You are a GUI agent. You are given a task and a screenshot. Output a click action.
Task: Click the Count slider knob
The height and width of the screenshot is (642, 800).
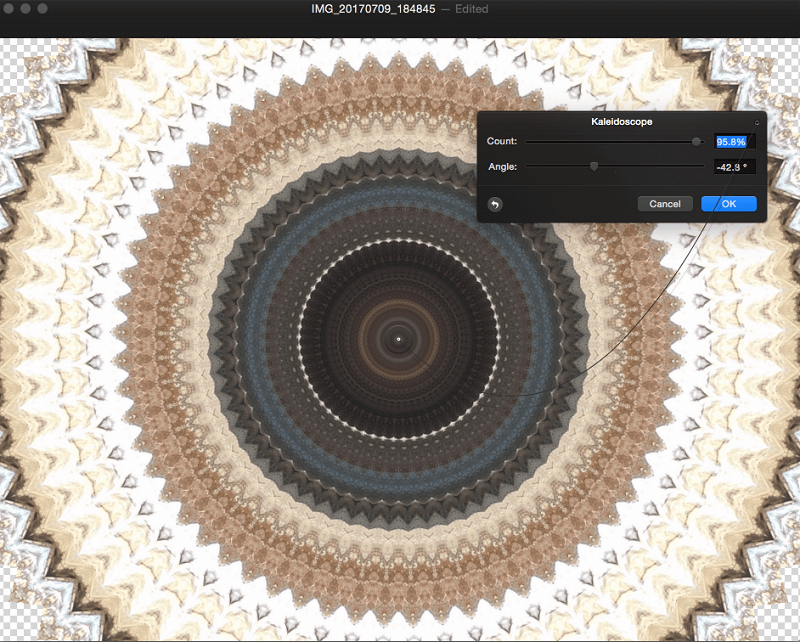tap(696, 141)
